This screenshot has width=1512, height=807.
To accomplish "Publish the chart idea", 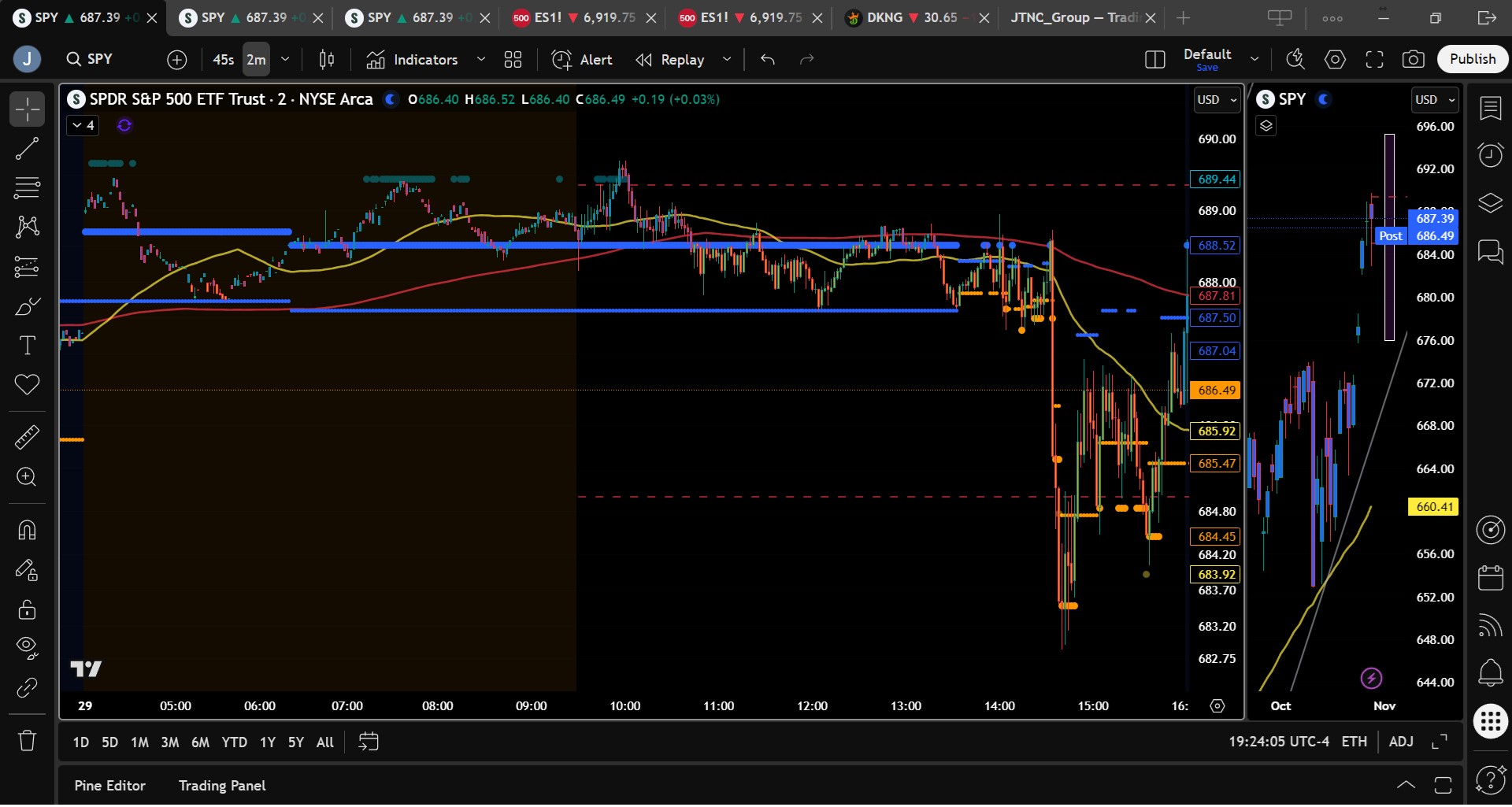I will [1473, 60].
